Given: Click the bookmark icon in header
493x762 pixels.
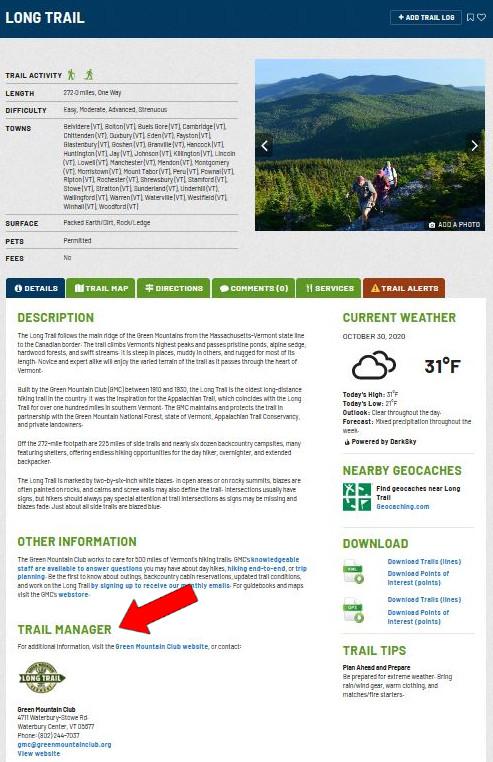Looking at the screenshot, I should tap(470, 17).
